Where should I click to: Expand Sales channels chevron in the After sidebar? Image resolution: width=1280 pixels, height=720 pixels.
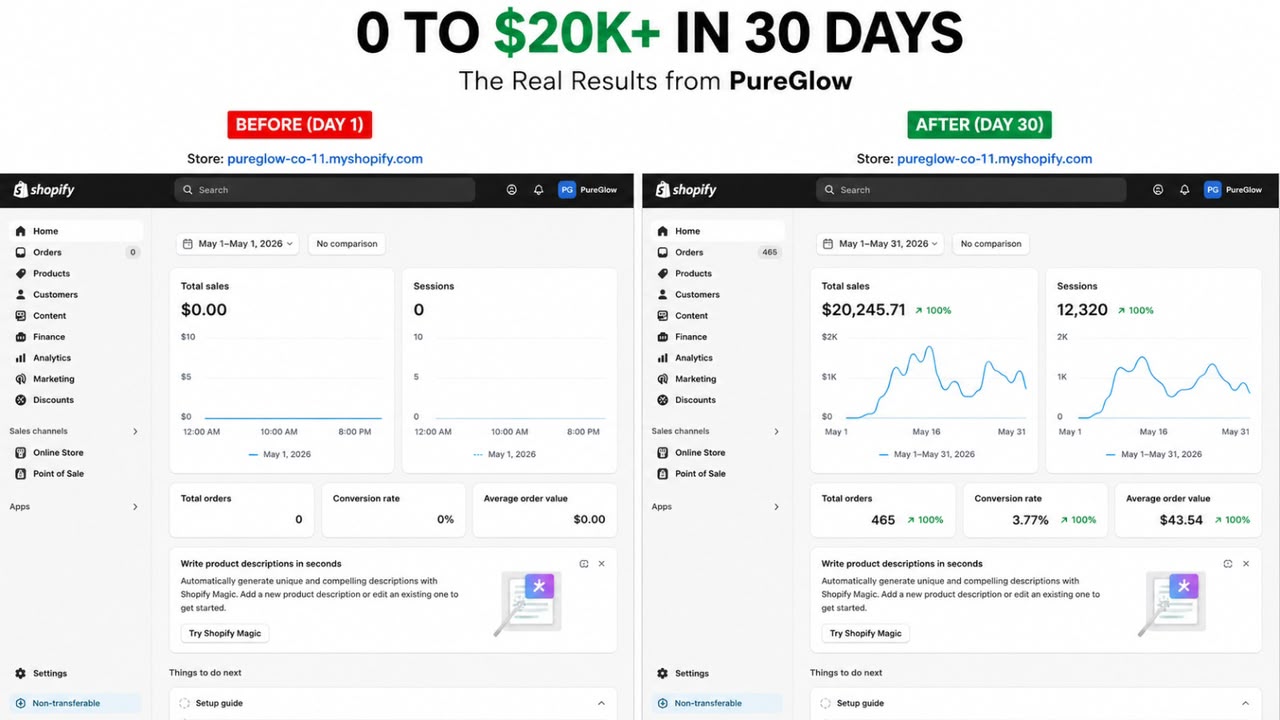[x=776, y=431]
